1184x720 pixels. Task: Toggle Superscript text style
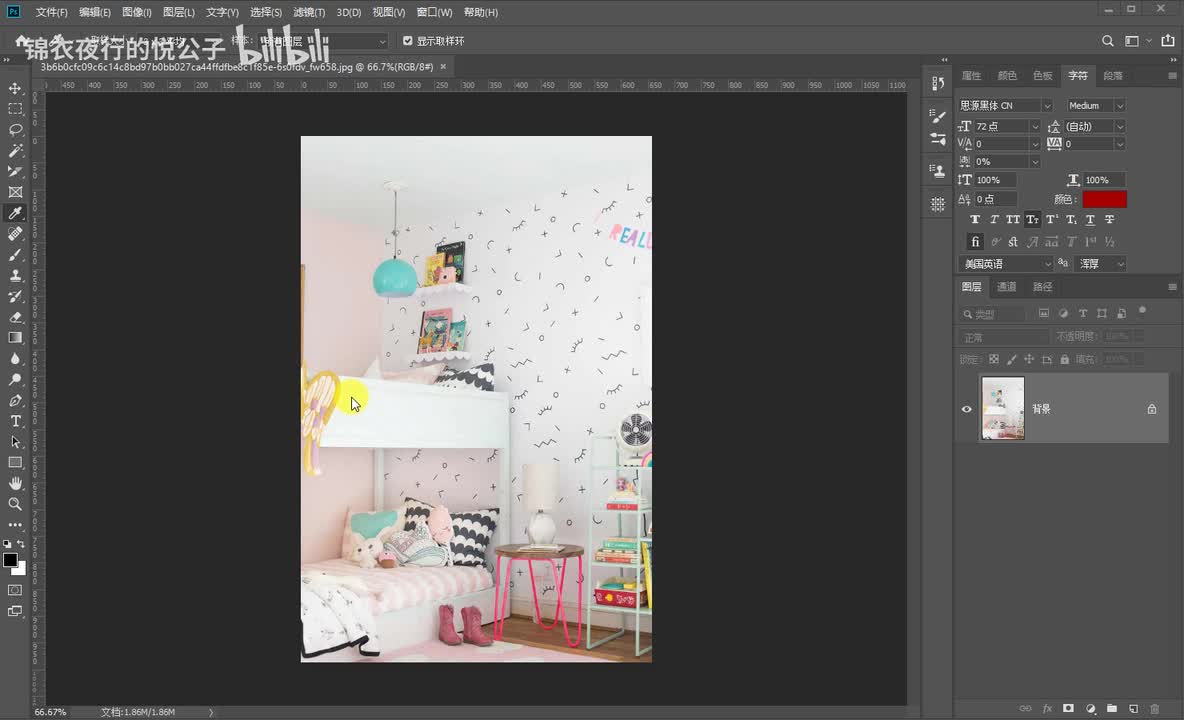(x=1051, y=220)
